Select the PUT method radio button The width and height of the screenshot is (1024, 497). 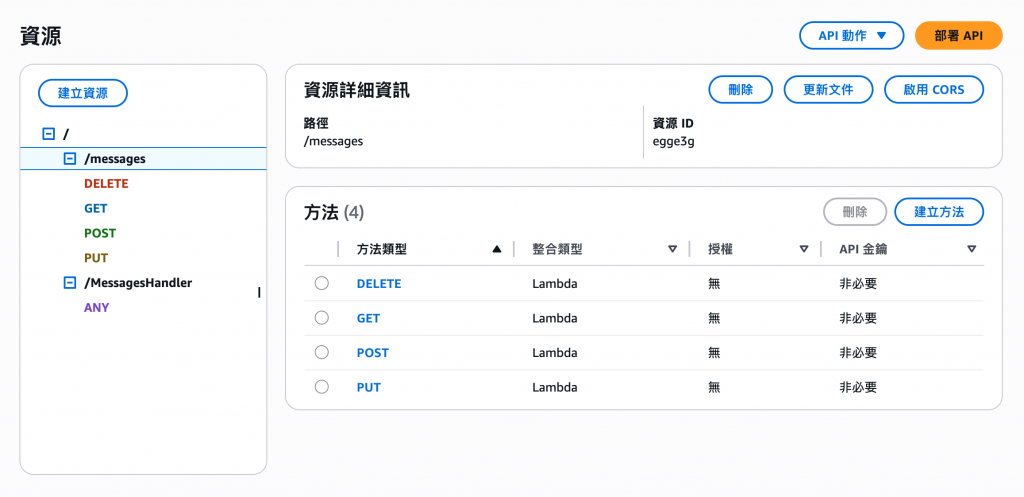(x=321, y=387)
